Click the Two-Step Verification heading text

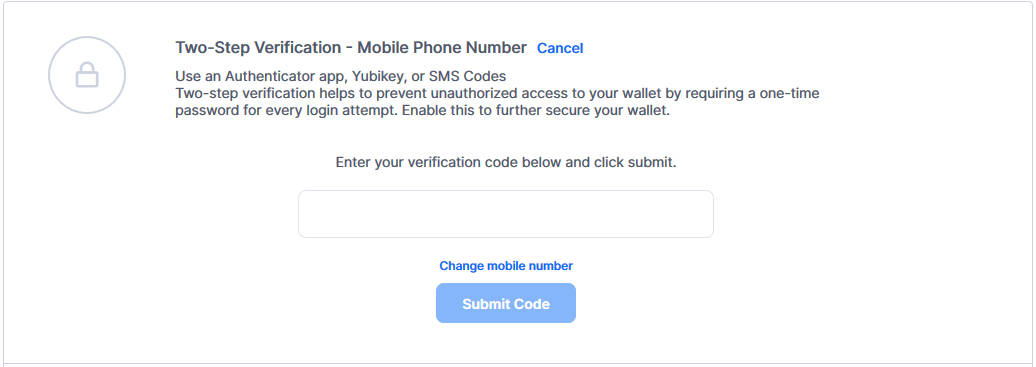tap(351, 48)
